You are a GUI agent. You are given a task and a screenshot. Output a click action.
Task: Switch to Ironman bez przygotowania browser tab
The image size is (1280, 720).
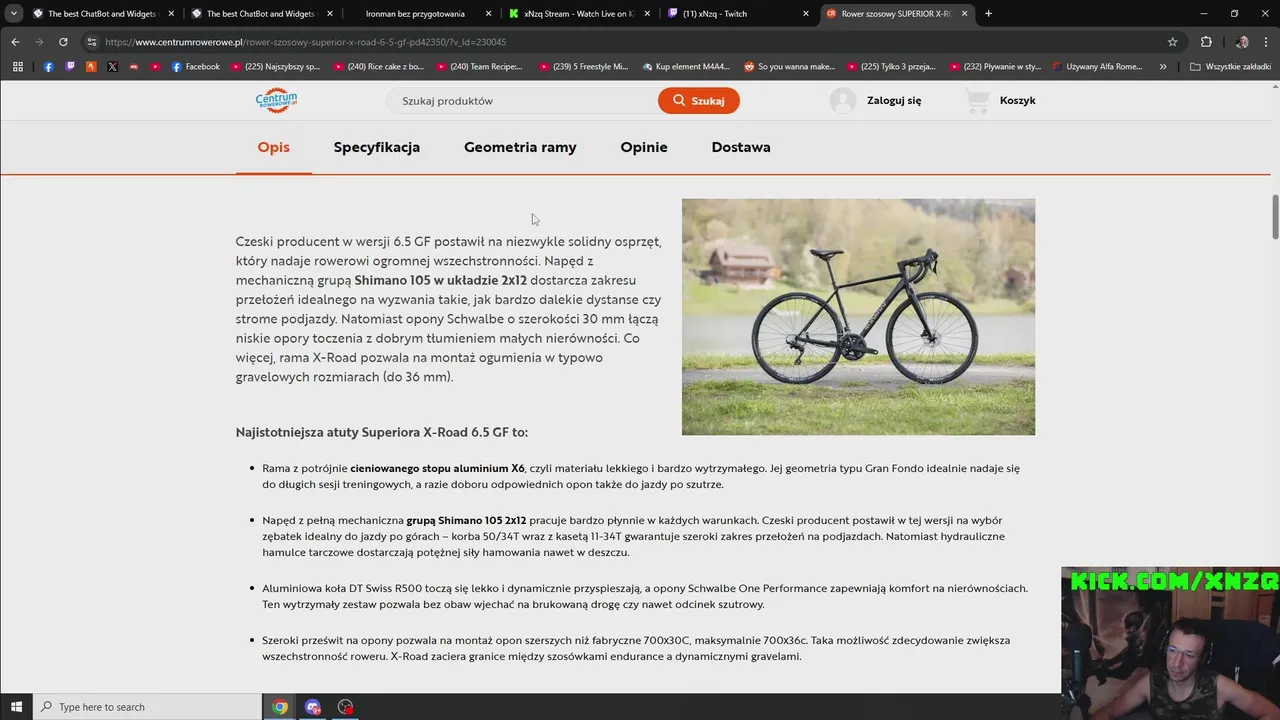(x=415, y=14)
